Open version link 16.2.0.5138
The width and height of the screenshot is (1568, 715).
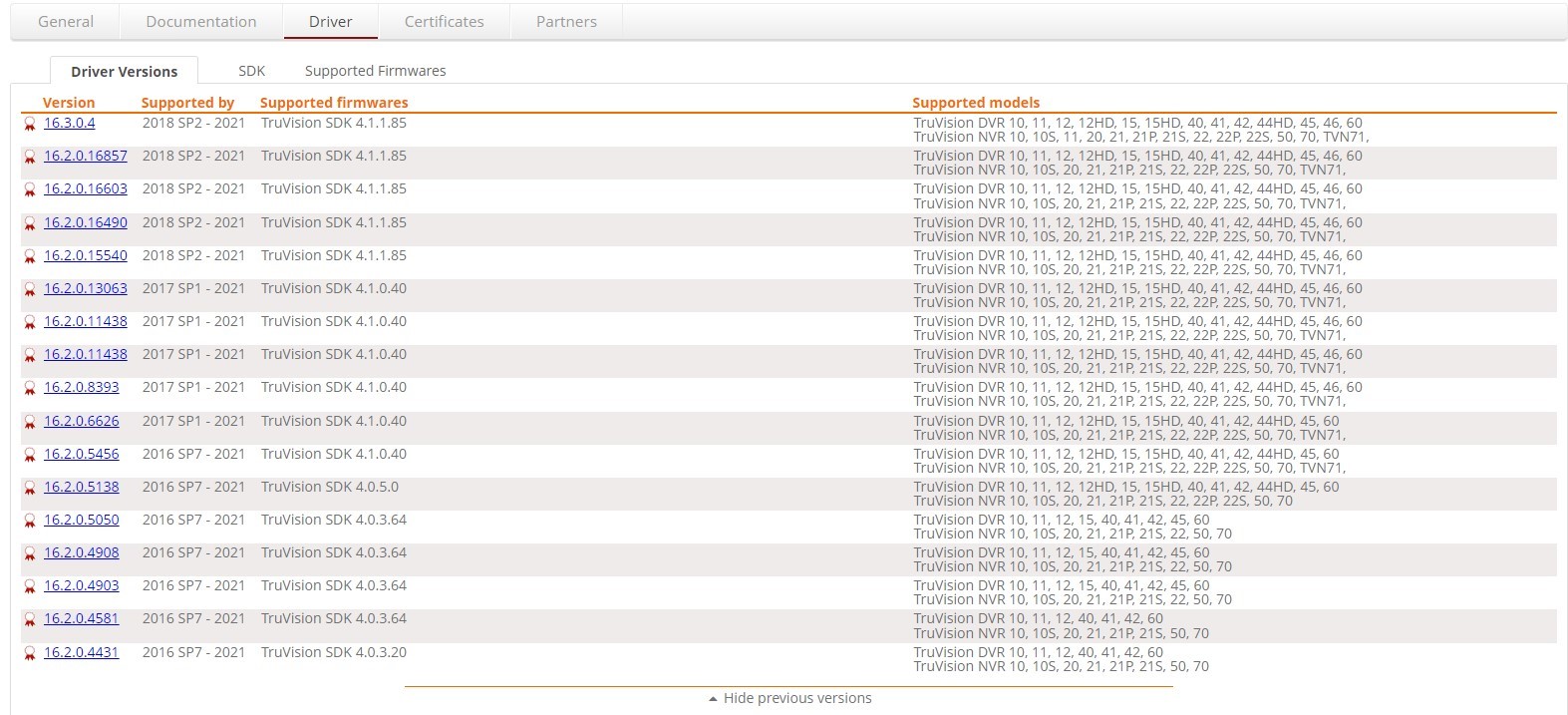pyautogui.click(x=82, y=487)
